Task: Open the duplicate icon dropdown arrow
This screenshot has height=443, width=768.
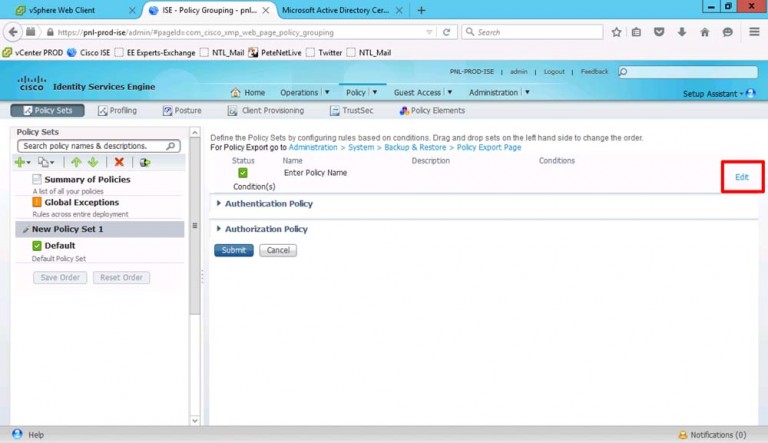Action: coord(52,163)
